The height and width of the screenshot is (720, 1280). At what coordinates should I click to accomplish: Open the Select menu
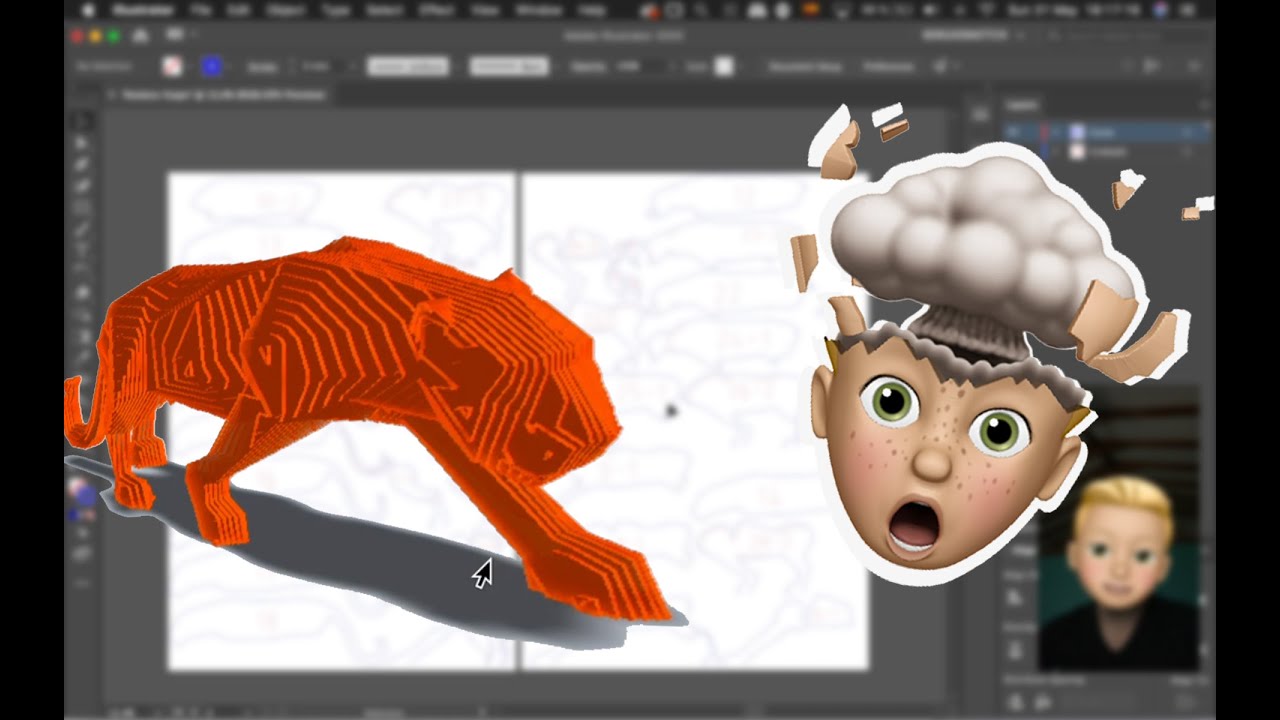tap(387, 10)
